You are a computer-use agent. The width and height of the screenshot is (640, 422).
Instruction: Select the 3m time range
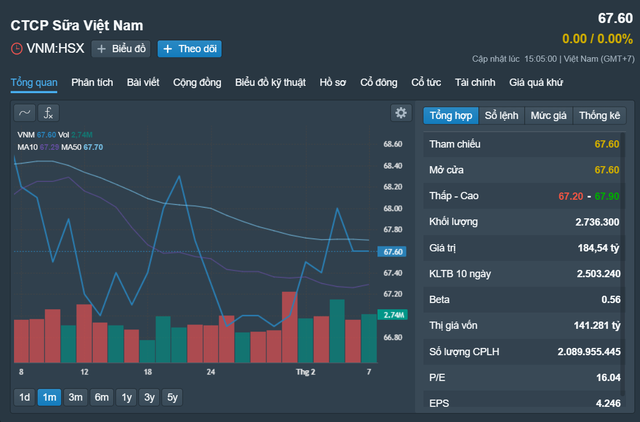(x=75, y=397)
